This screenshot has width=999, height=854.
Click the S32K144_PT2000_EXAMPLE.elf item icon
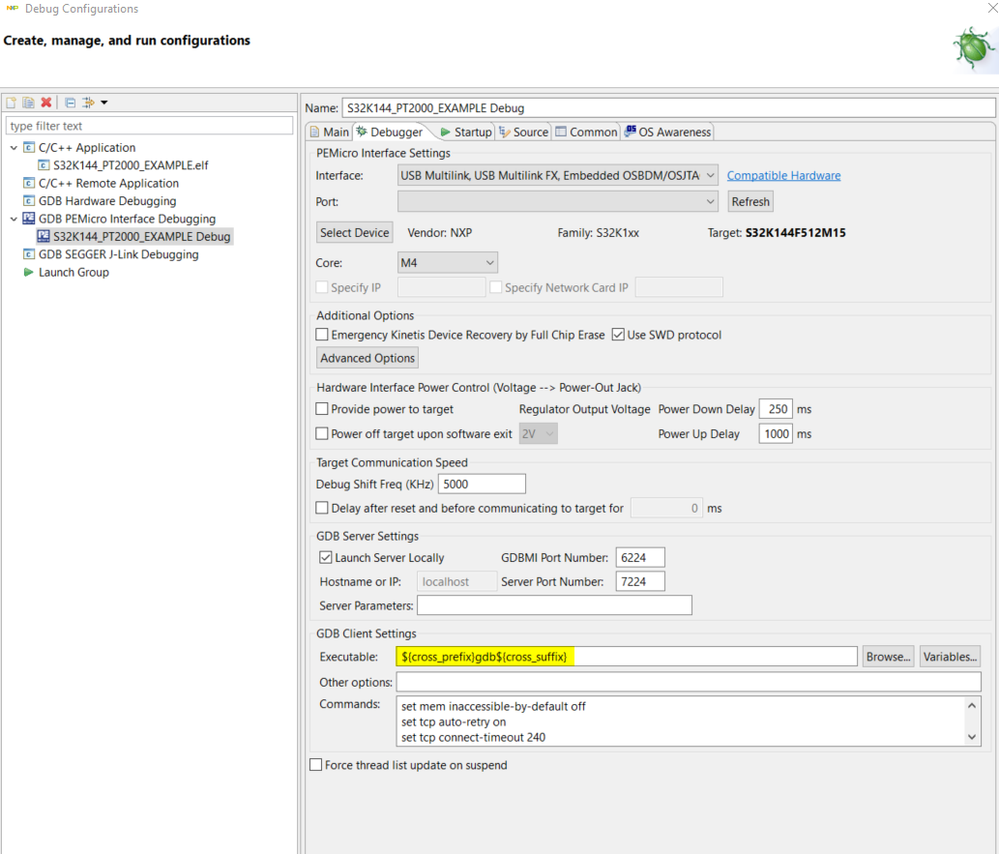click(x=43, y=165)
